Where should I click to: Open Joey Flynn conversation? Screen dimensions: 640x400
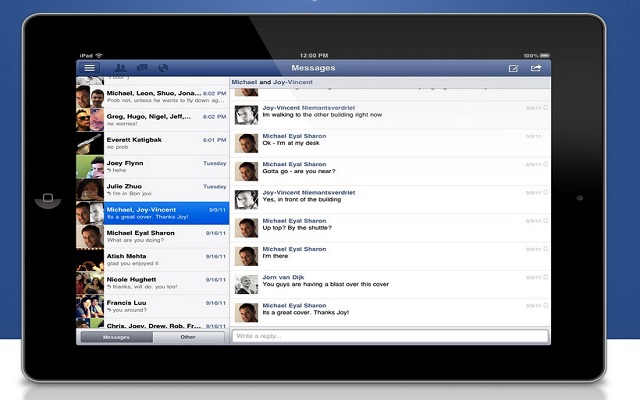coord(153,167)
